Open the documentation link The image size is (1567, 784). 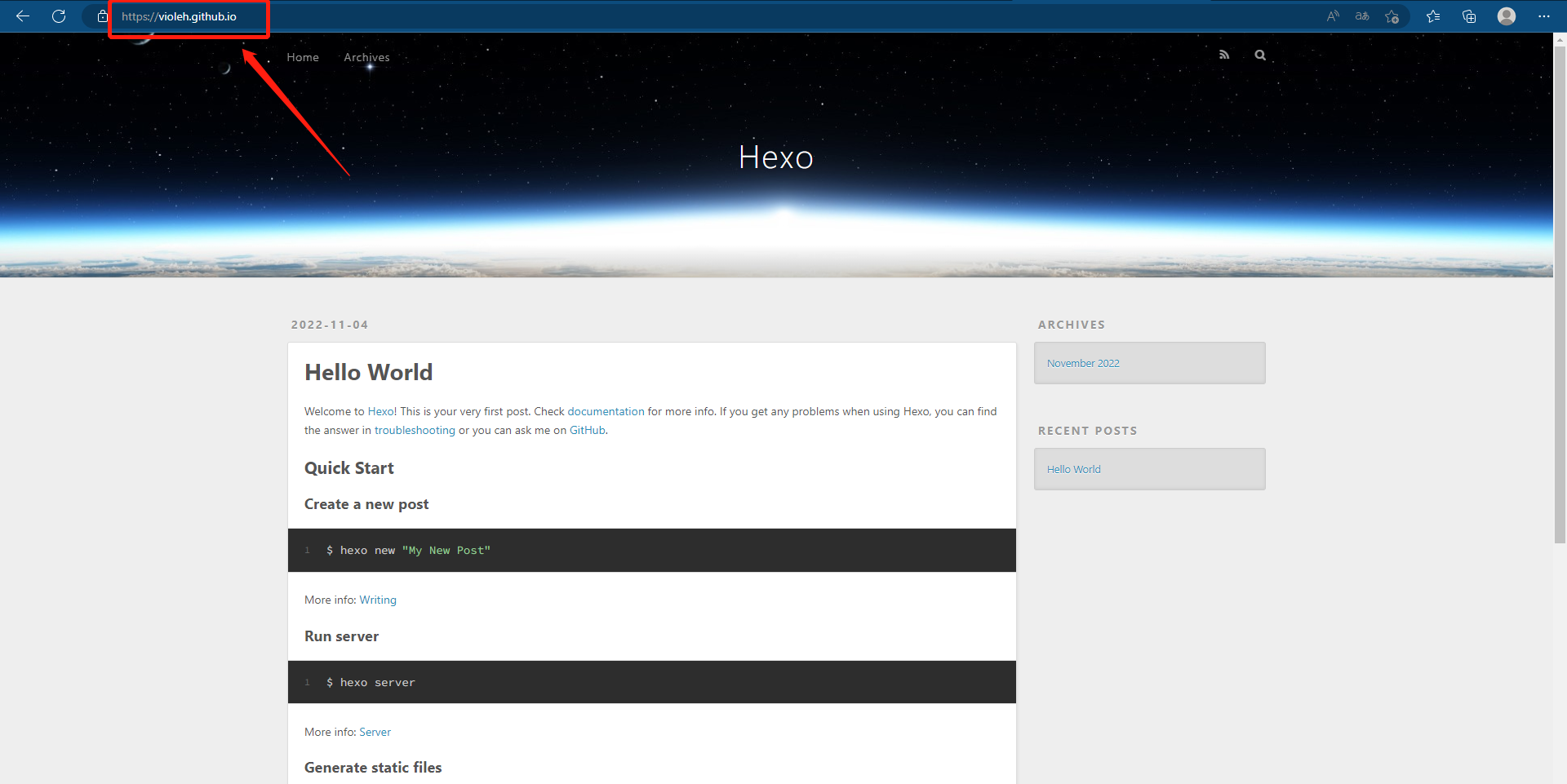606,411
